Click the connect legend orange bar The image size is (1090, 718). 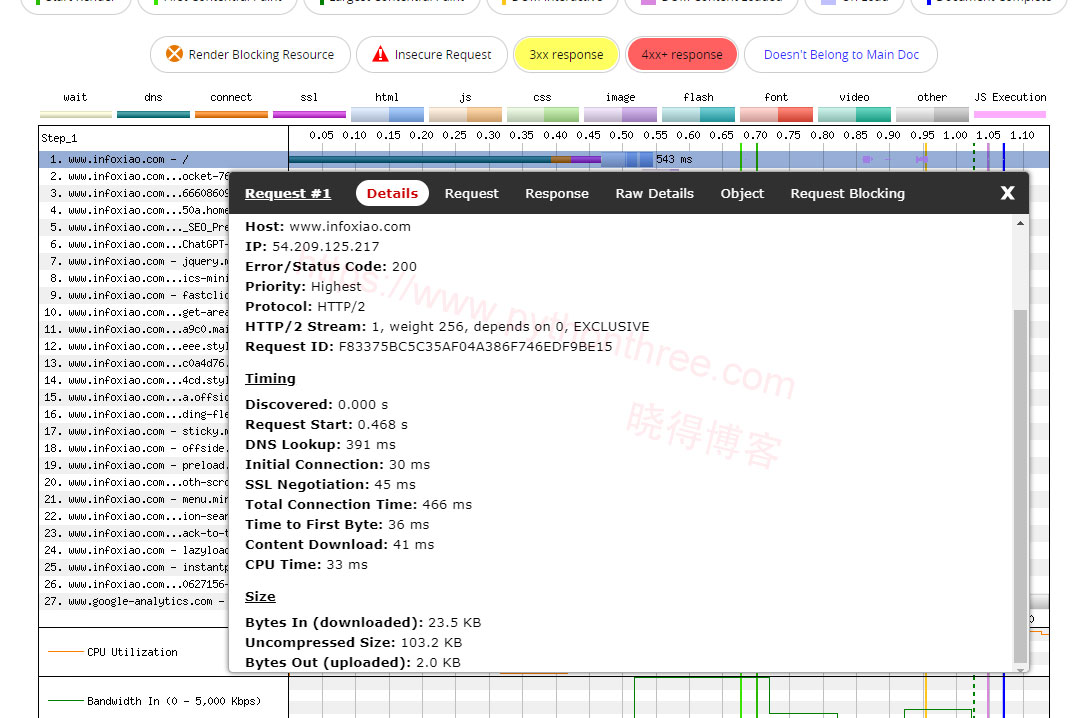pos(231,114)
